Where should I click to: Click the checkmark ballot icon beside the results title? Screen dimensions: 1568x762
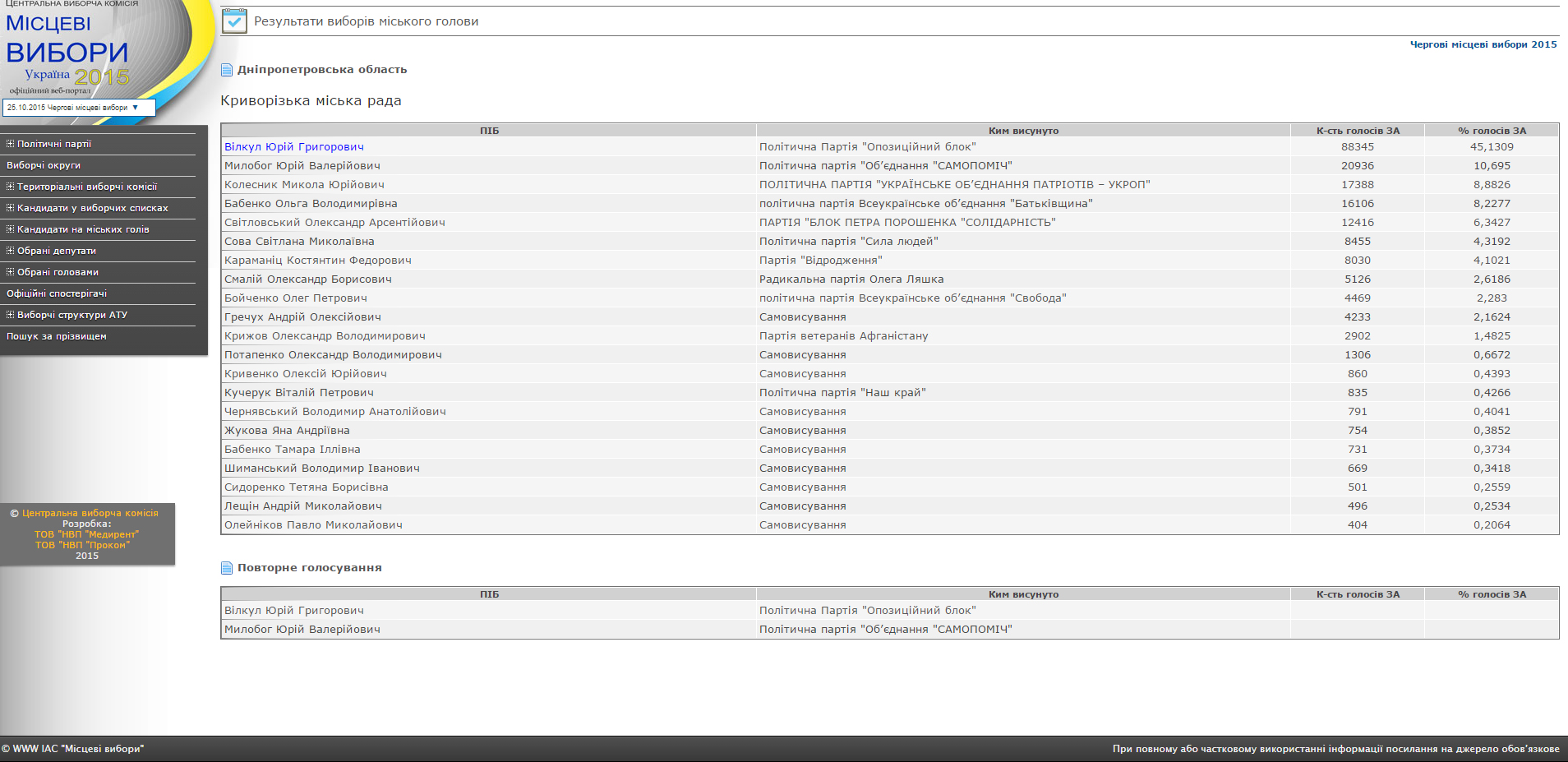point(234,21)
